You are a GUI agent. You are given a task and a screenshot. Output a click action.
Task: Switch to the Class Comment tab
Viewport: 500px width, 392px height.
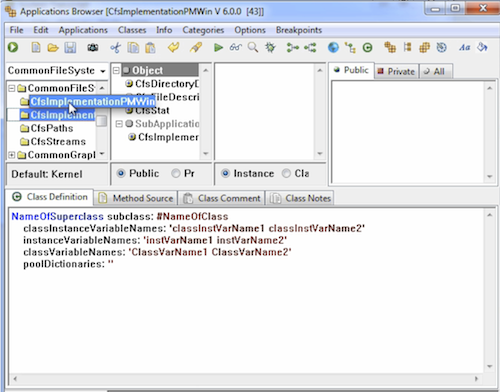click(x=222, y=198)
